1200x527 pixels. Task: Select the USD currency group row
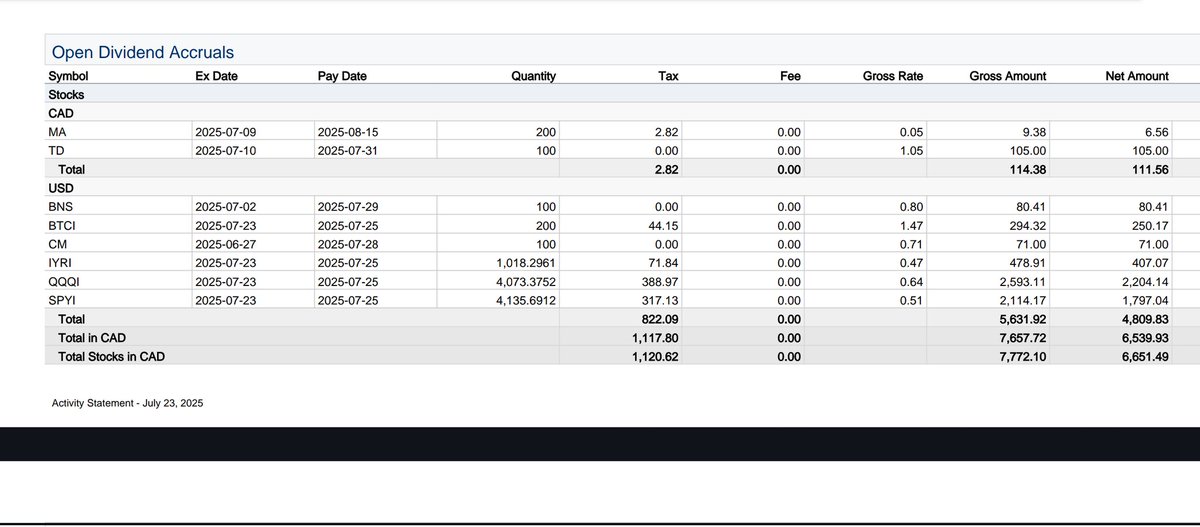[622, 188]
